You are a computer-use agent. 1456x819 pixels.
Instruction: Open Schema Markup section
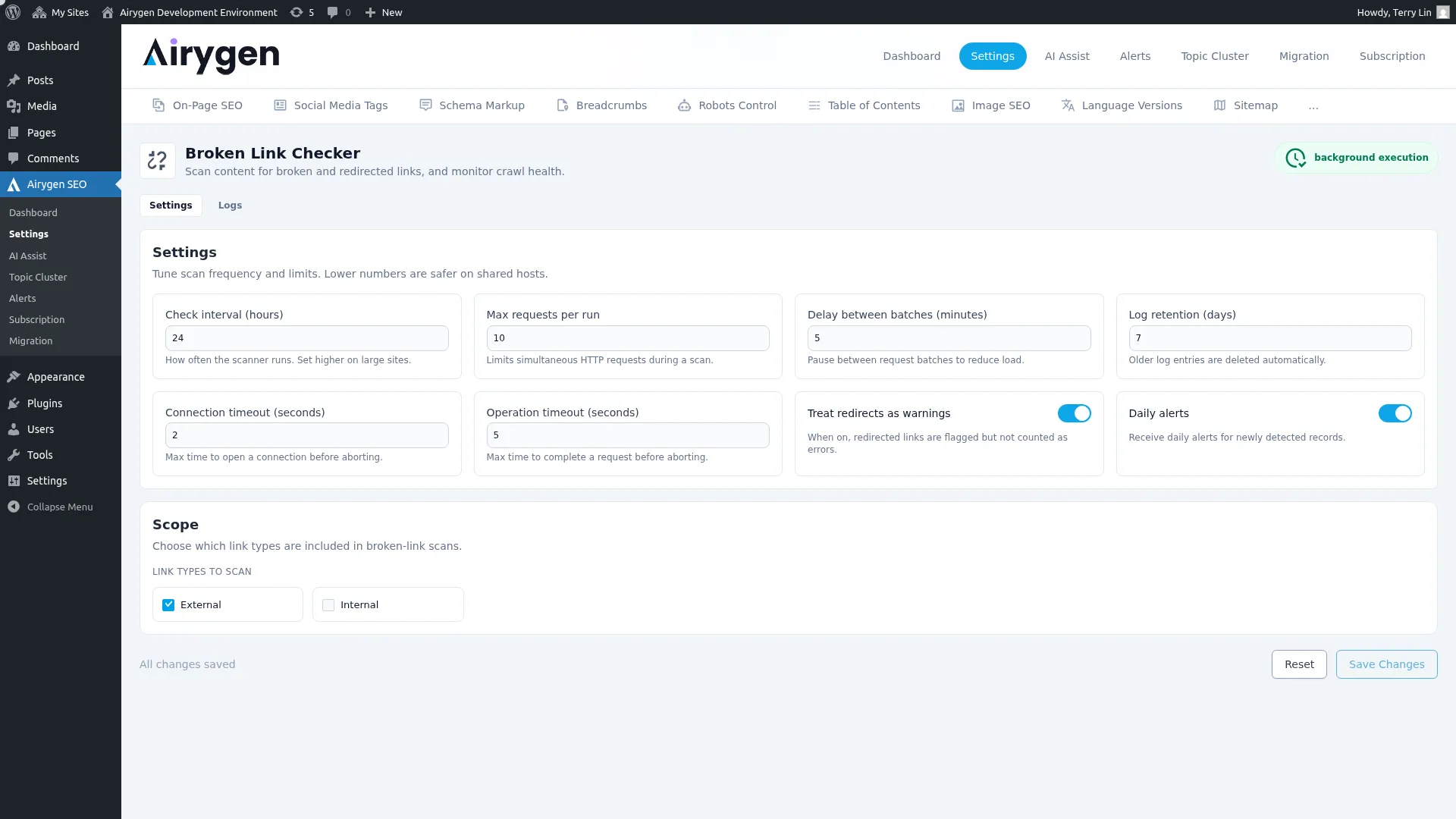[472, 105]
